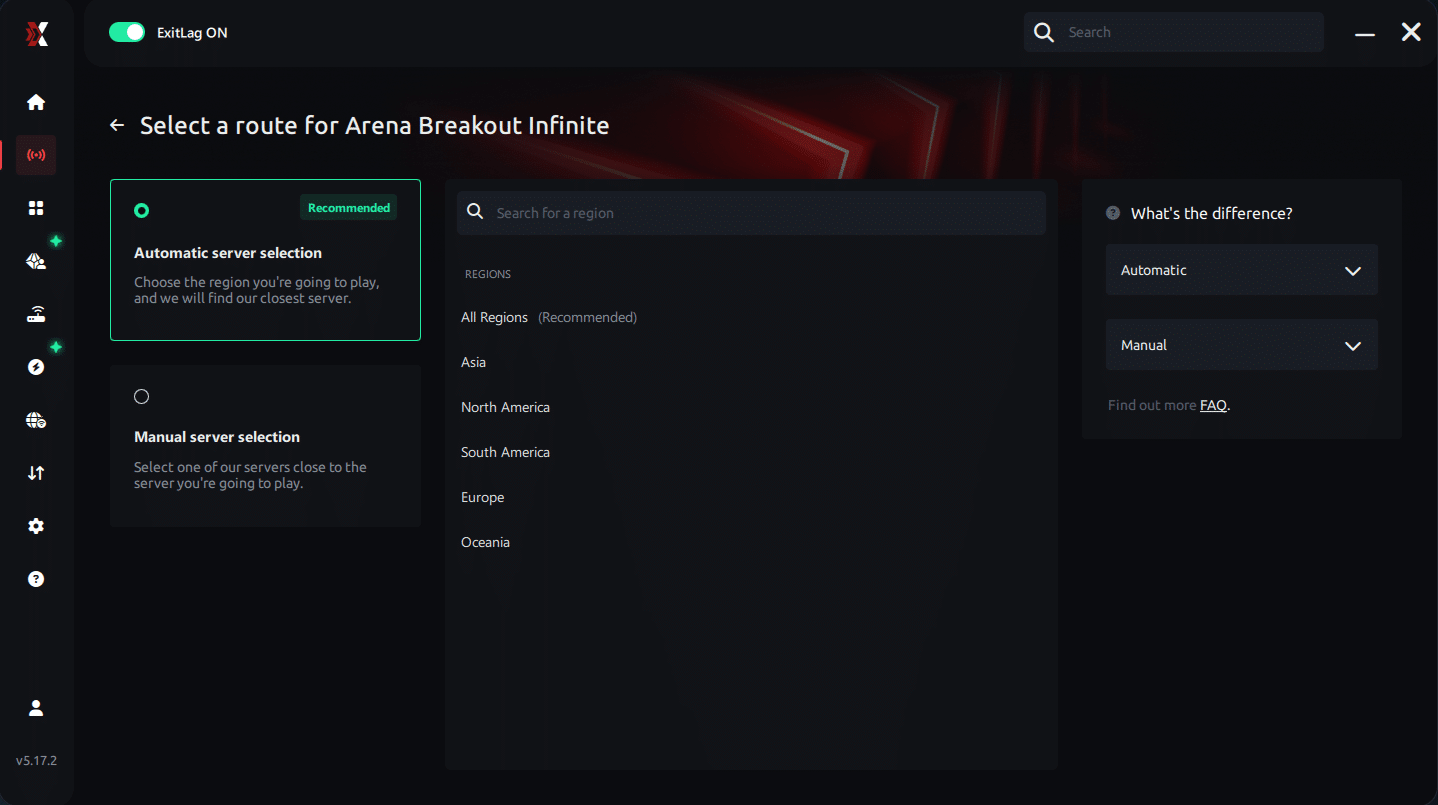Choose All Regions (Recommended)
1438x805 pixels.
(549, 317)
